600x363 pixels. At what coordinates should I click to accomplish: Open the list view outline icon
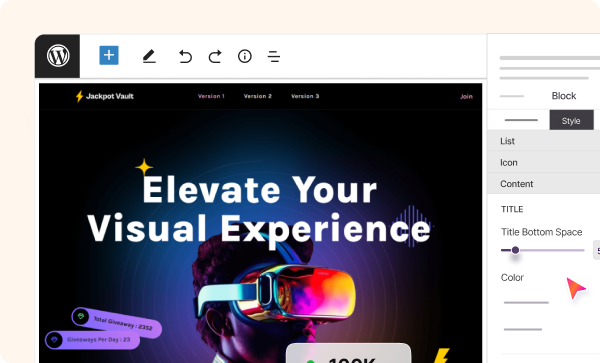point(274,56)
